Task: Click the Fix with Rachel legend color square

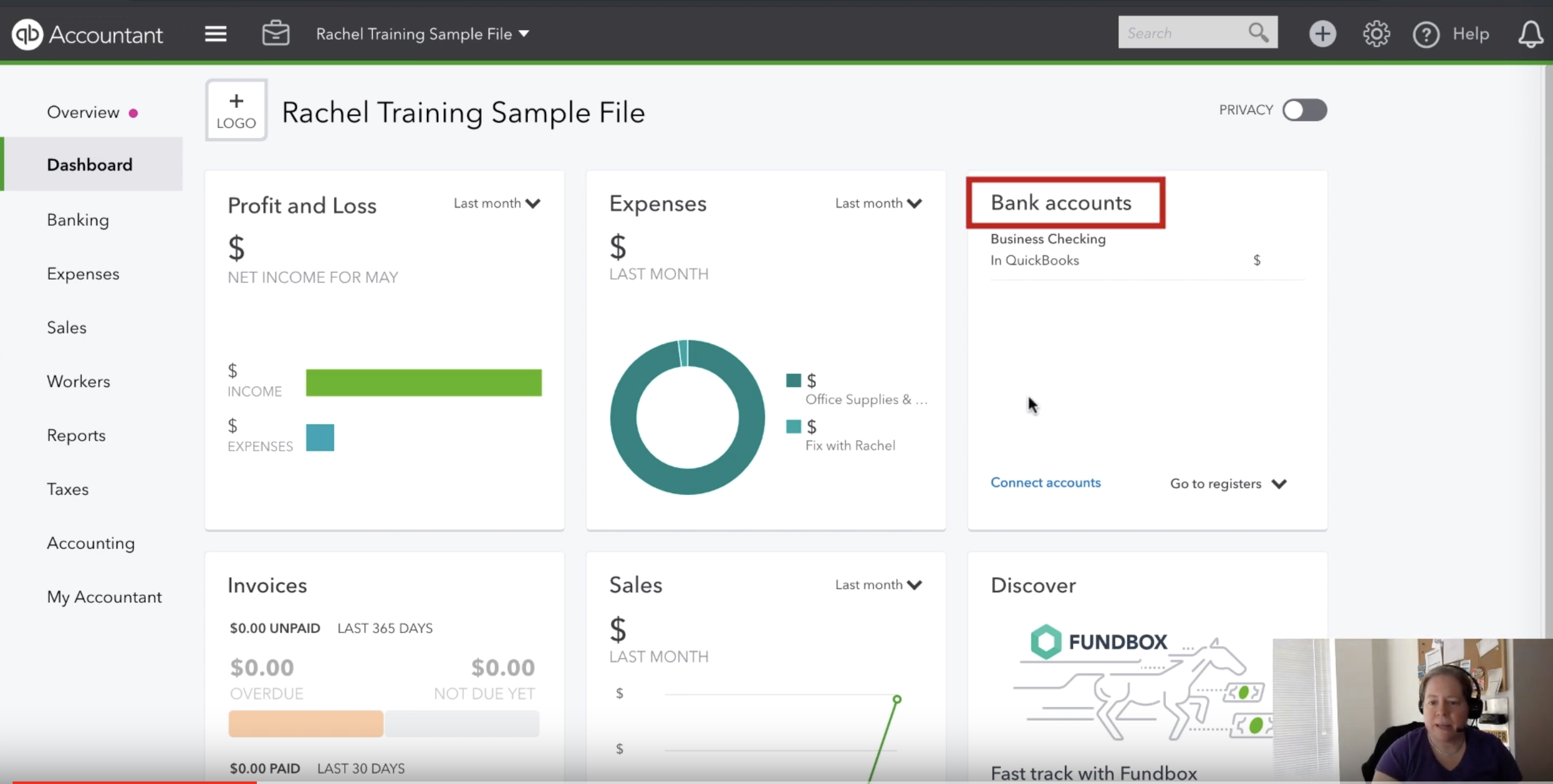Action: pyautogui.click(x=794, y=426)
